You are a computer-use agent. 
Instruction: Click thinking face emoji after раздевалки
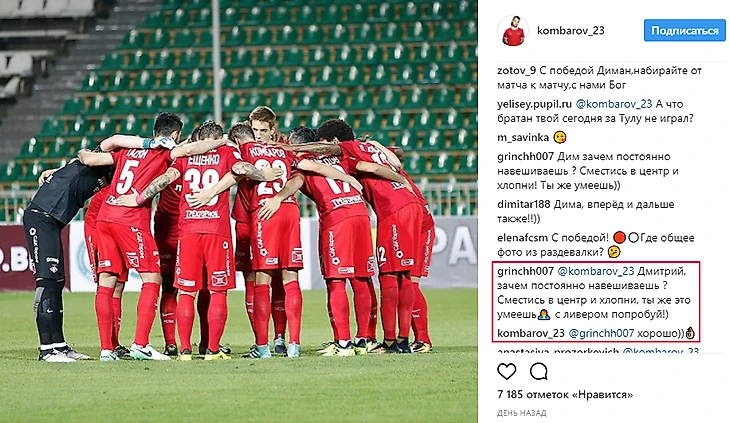614,252
